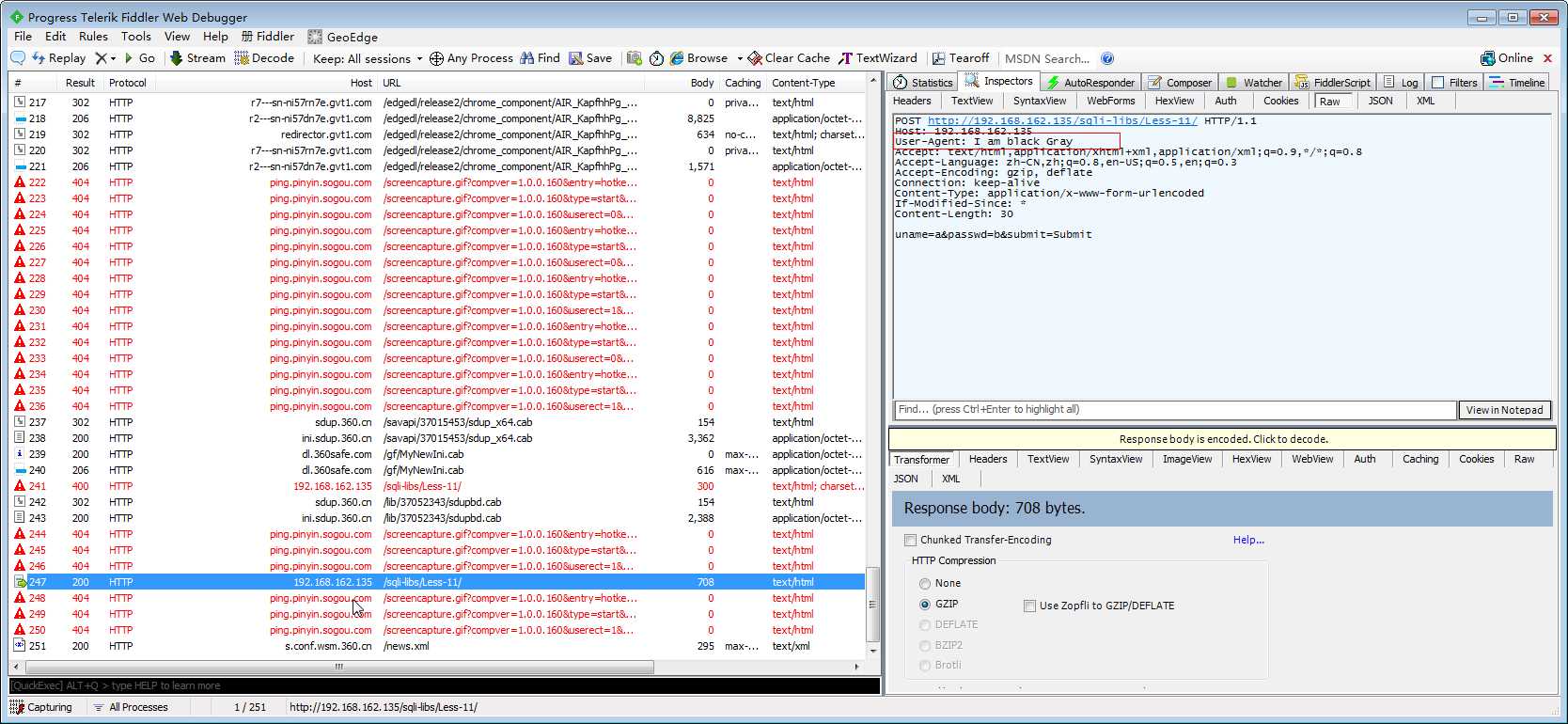Open the Tools menu
Image resolution: width=1568 pixels, height=724 pixels.
pos(136,37)
